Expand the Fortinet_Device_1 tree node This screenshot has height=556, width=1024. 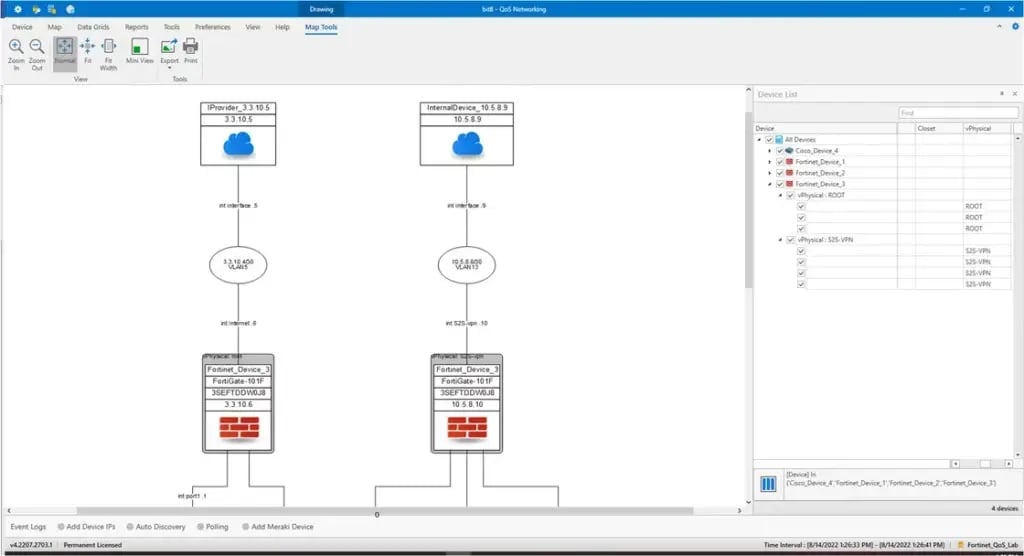(769, 161)
